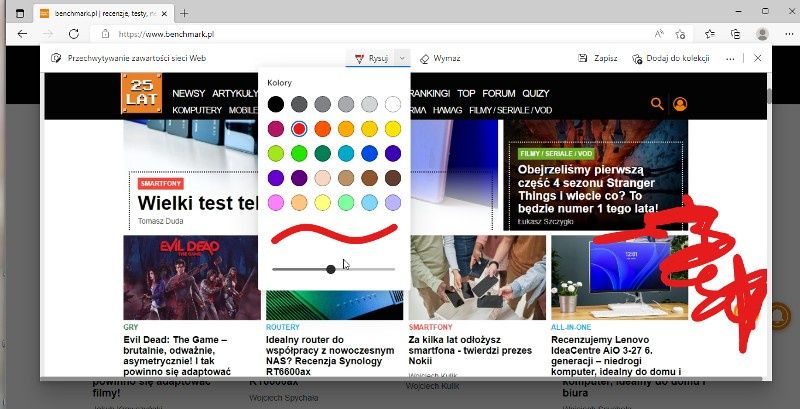Open the Evil Dead article thumbnail

click(x=192, y=277)
